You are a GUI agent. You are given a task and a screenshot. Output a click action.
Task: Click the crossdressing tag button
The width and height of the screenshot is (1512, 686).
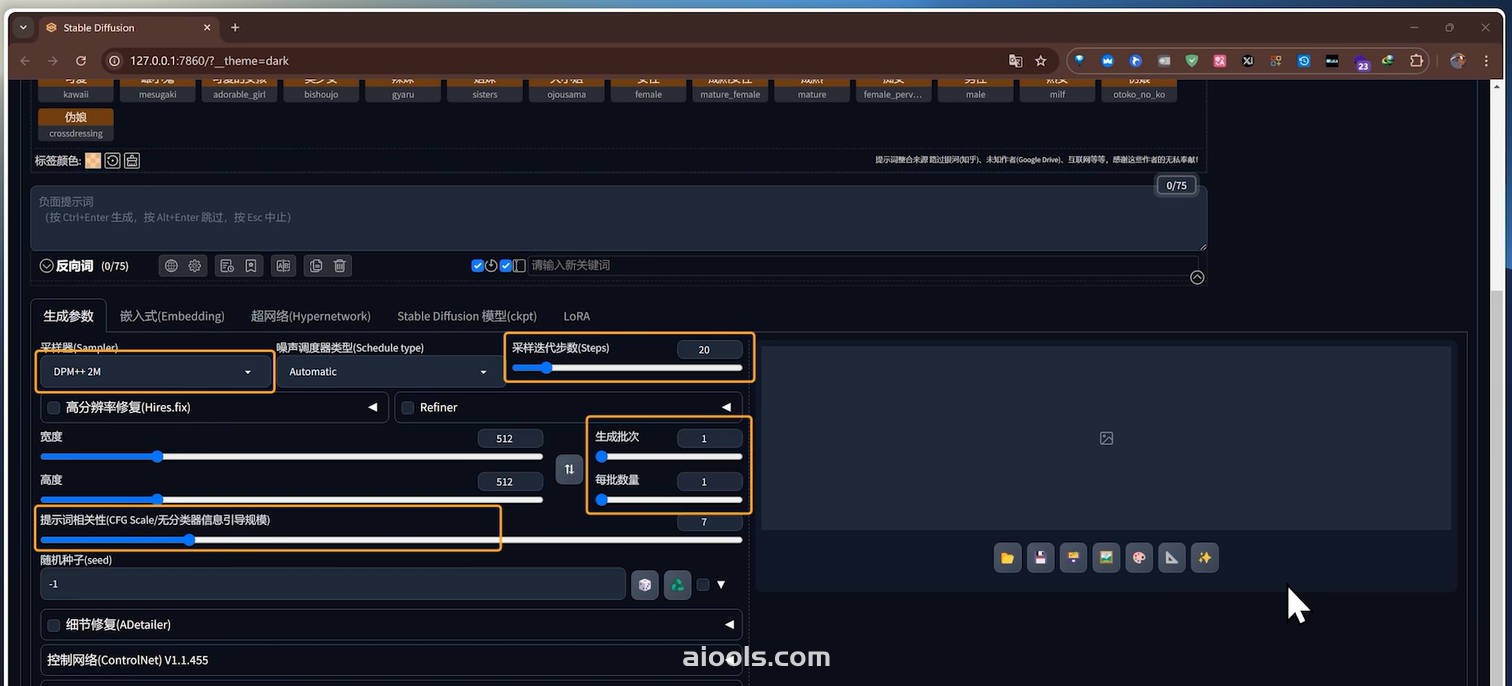coord(76,124)
